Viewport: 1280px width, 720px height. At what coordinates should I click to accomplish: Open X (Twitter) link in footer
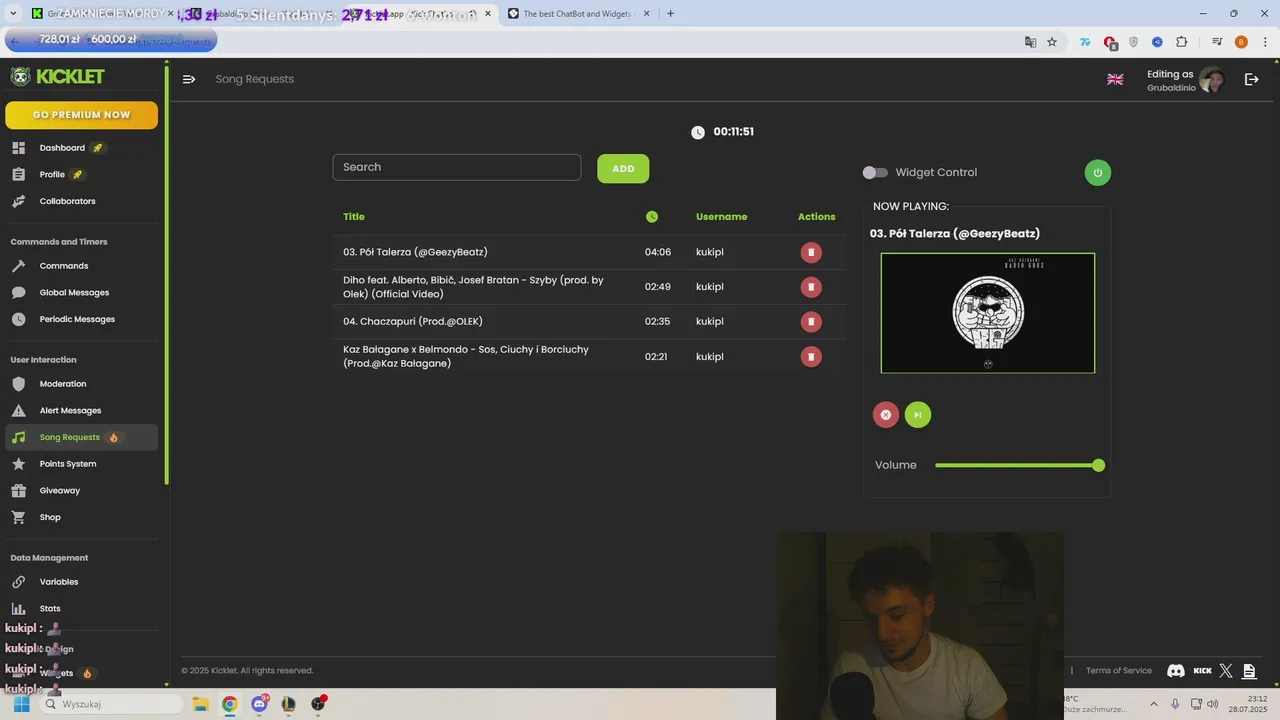(1227, 671)
